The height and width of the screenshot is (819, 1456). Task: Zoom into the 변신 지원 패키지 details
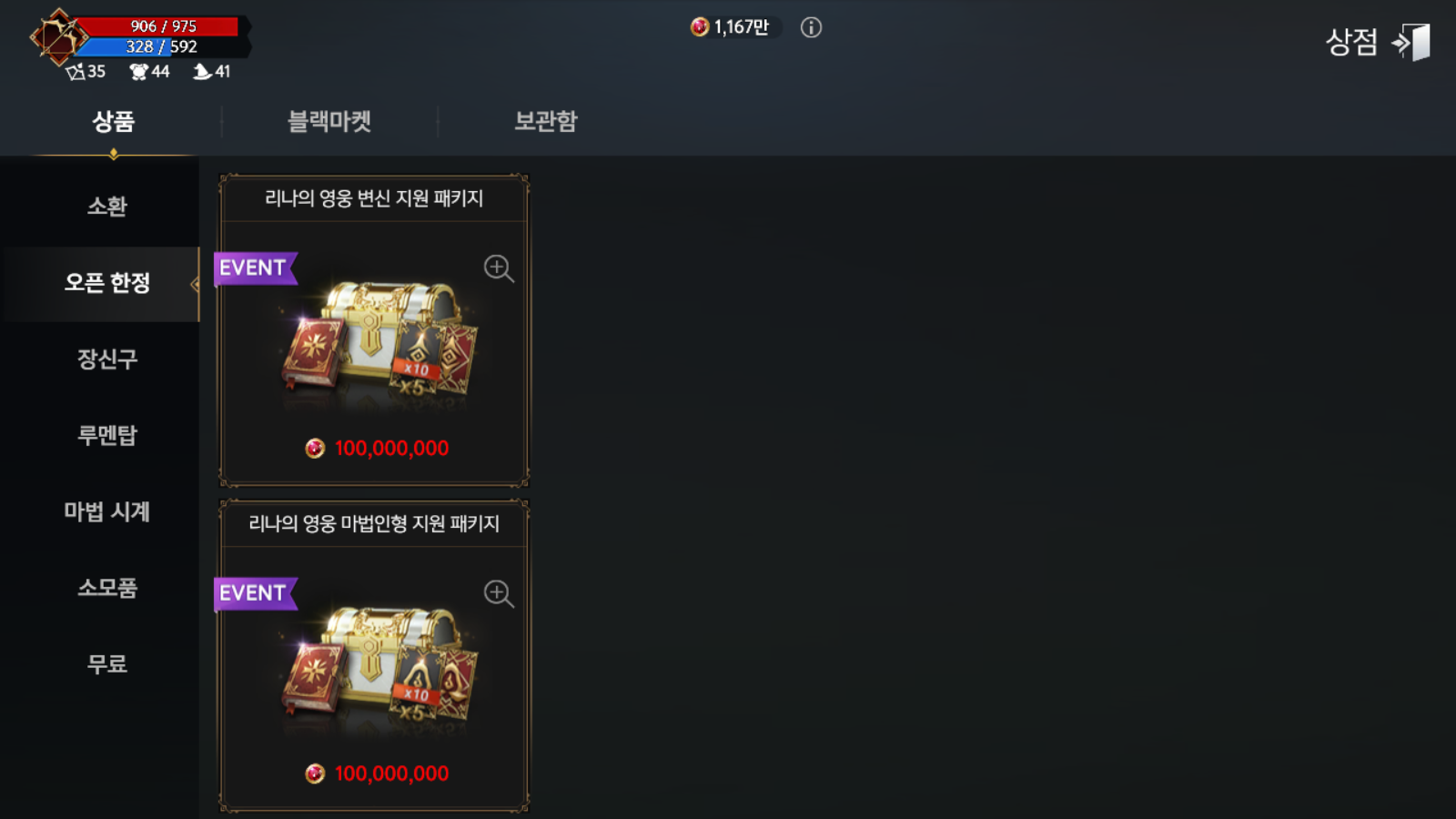tap(499, 268)
